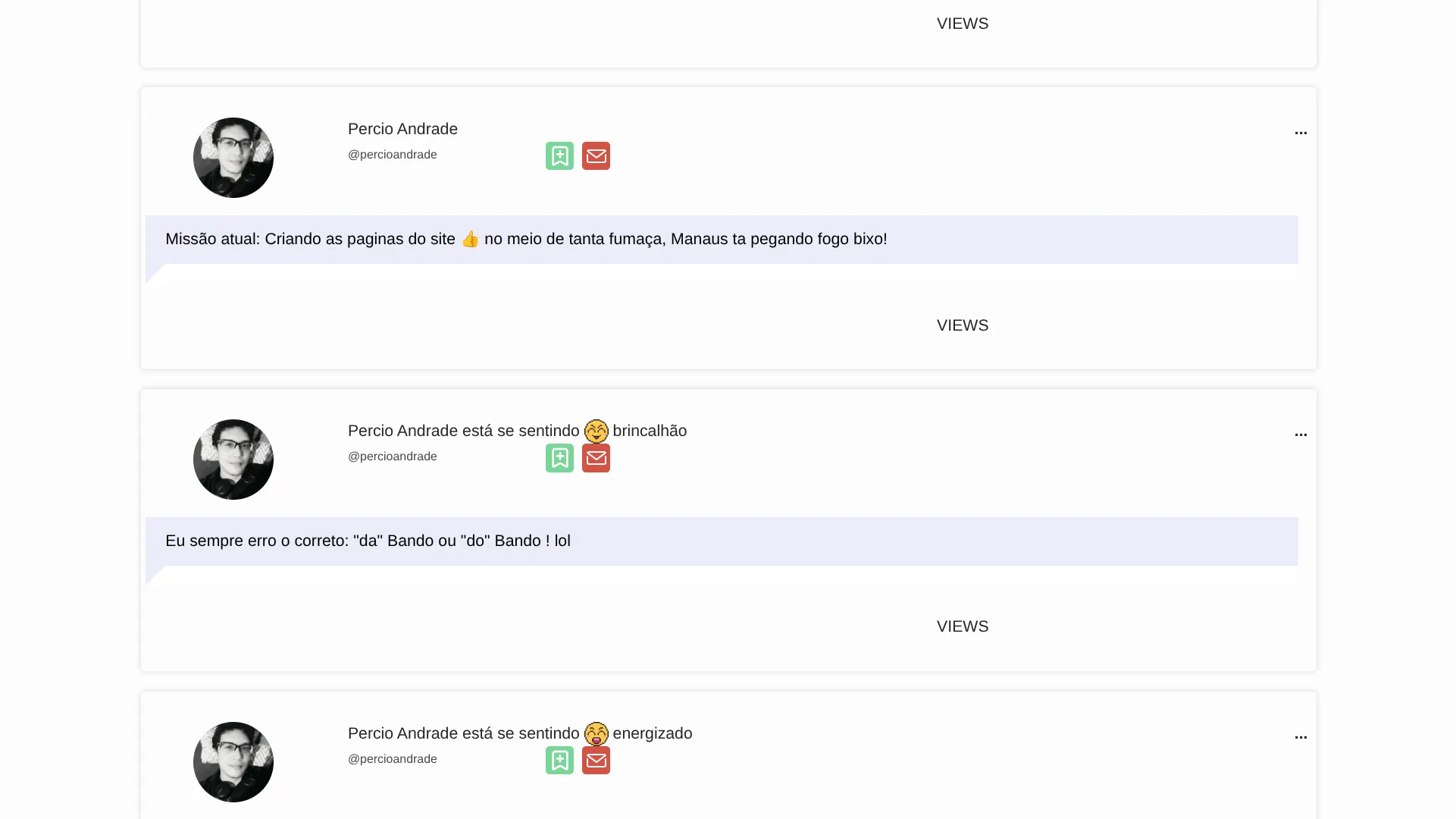Click thumbs-up emoji in Missão atual post
The image size is (1456, 819).
tap(470, 239)
